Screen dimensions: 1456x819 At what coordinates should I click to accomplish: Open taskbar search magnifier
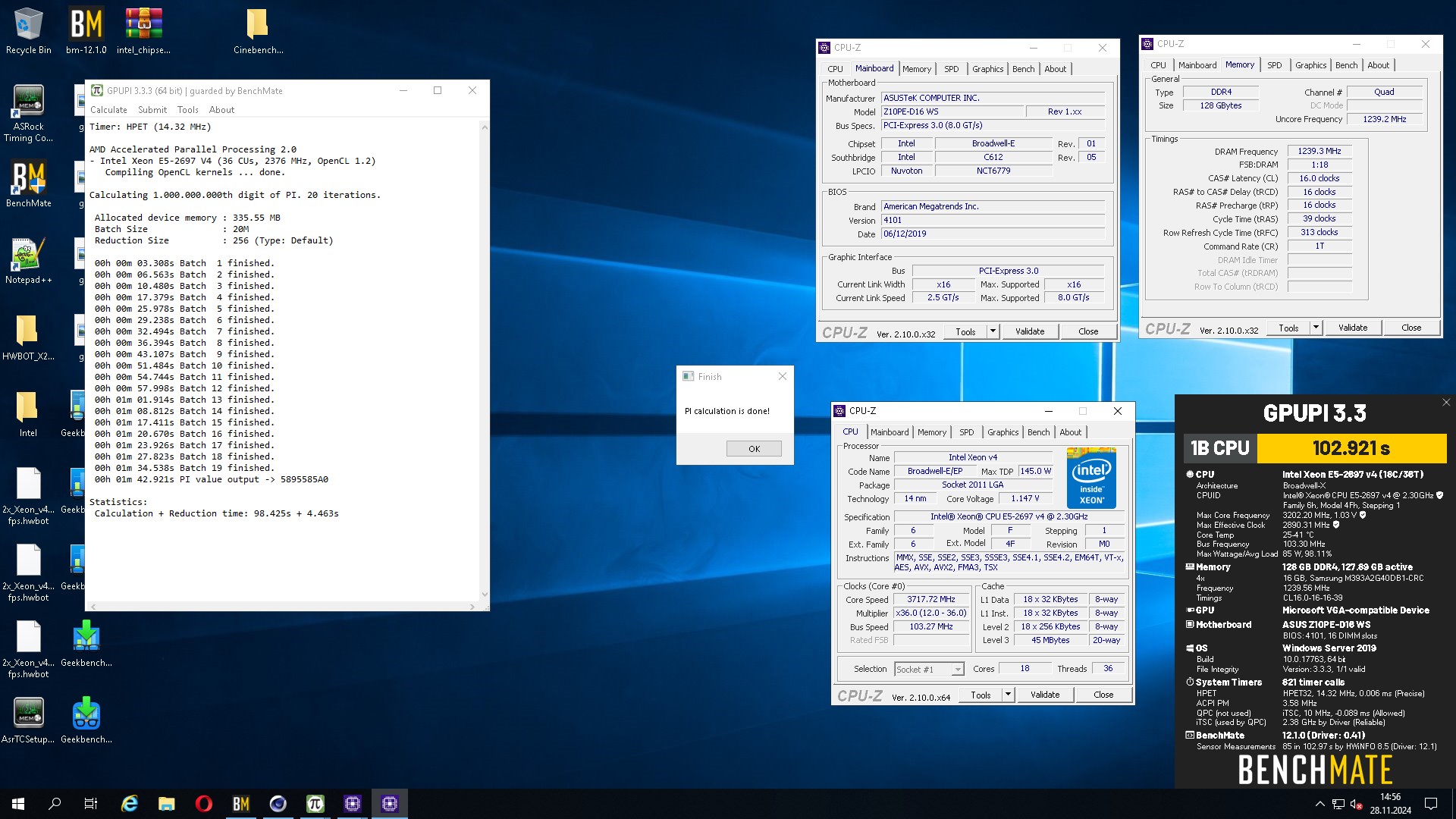55,804
